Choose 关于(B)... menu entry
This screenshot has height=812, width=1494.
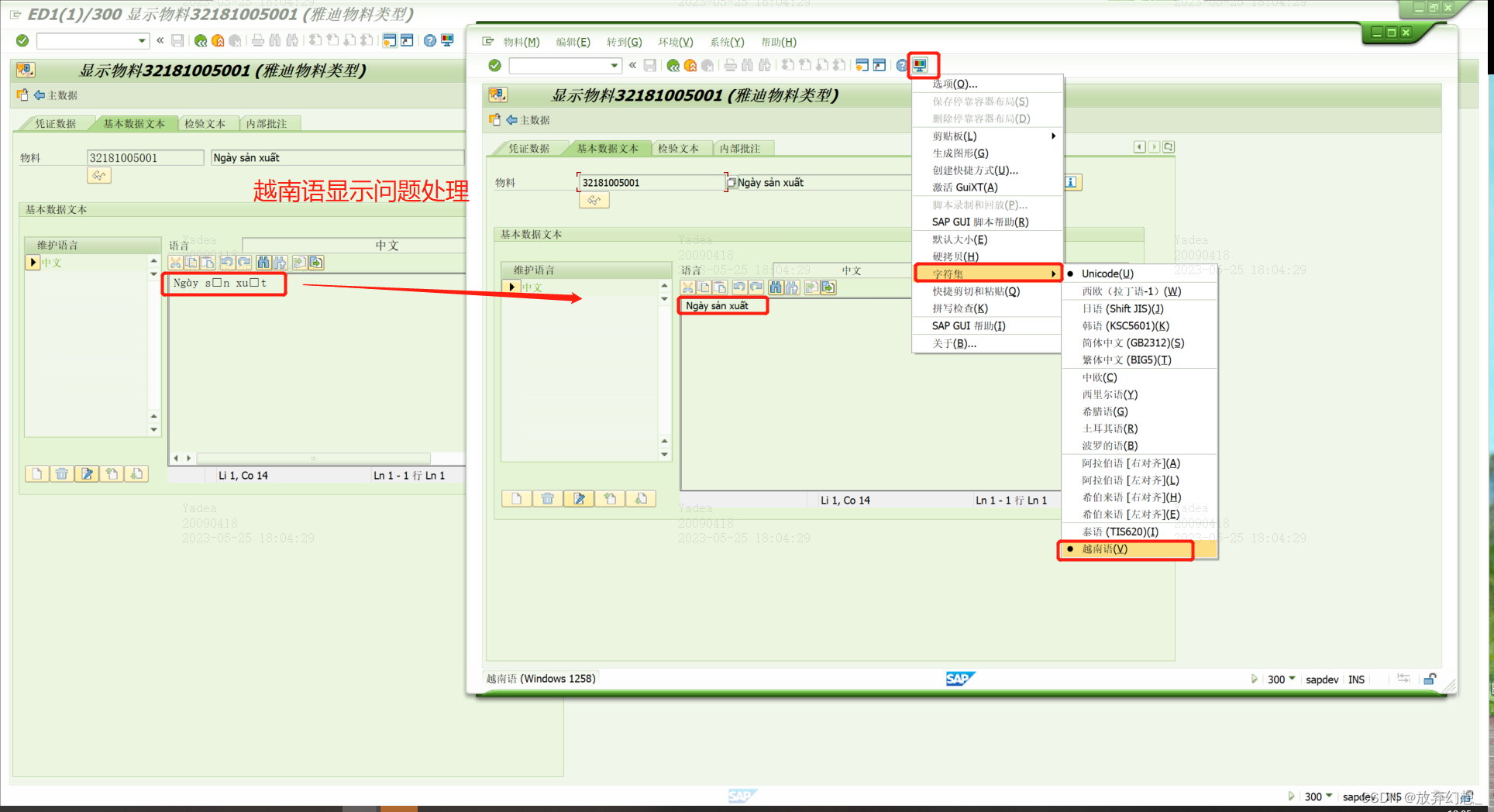pos(986,343)
